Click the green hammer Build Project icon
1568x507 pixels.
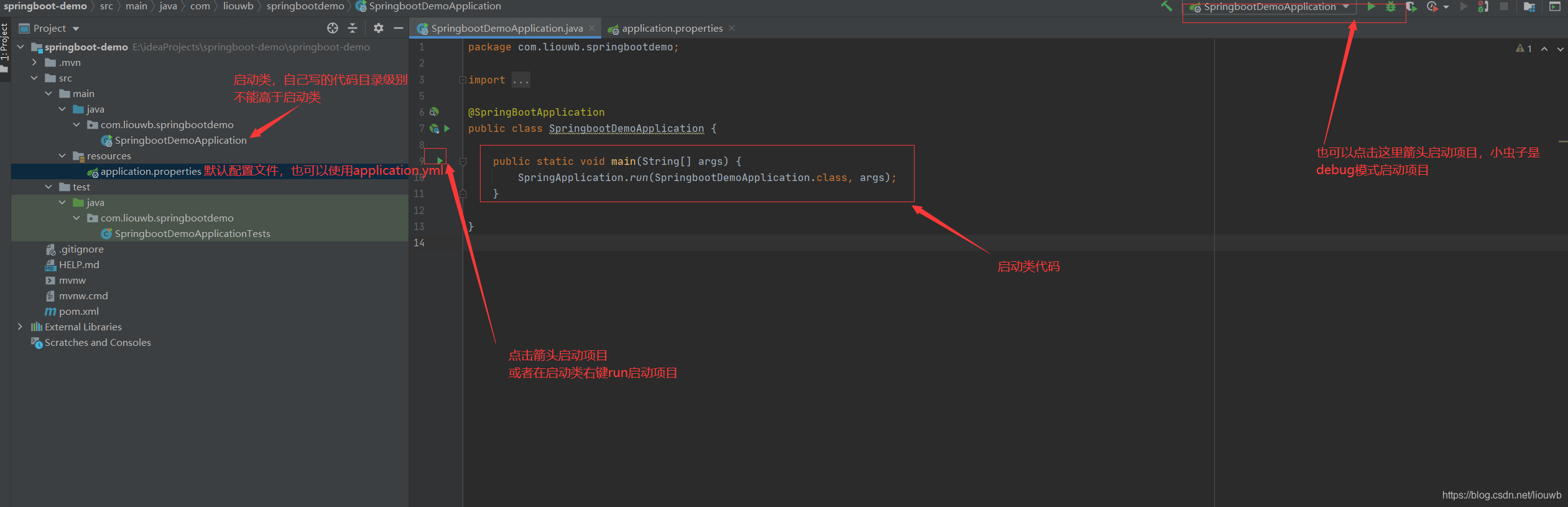1166,6
